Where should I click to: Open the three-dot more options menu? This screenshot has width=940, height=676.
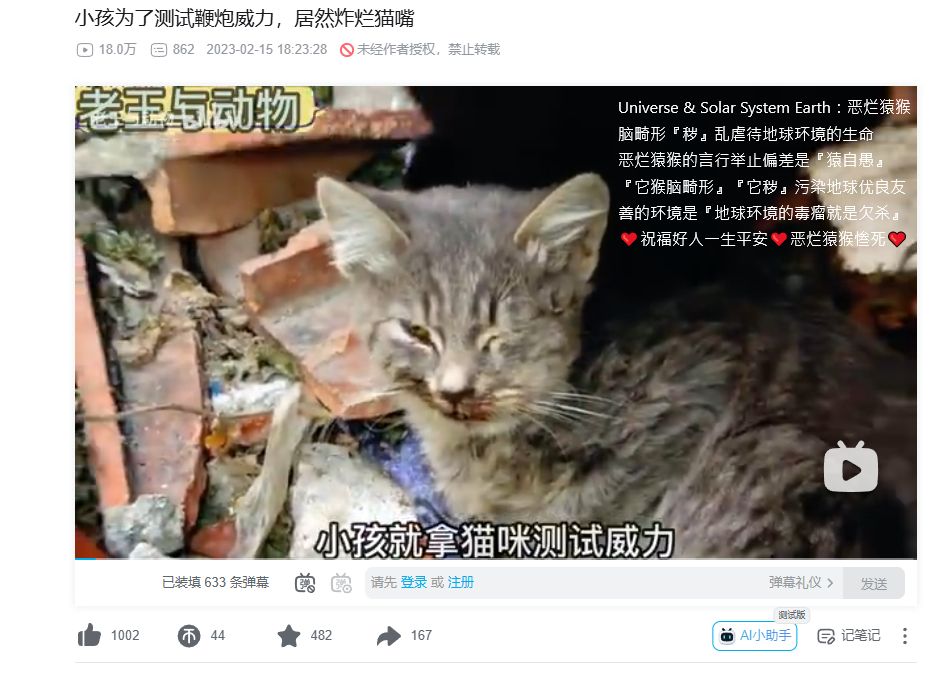905,636
